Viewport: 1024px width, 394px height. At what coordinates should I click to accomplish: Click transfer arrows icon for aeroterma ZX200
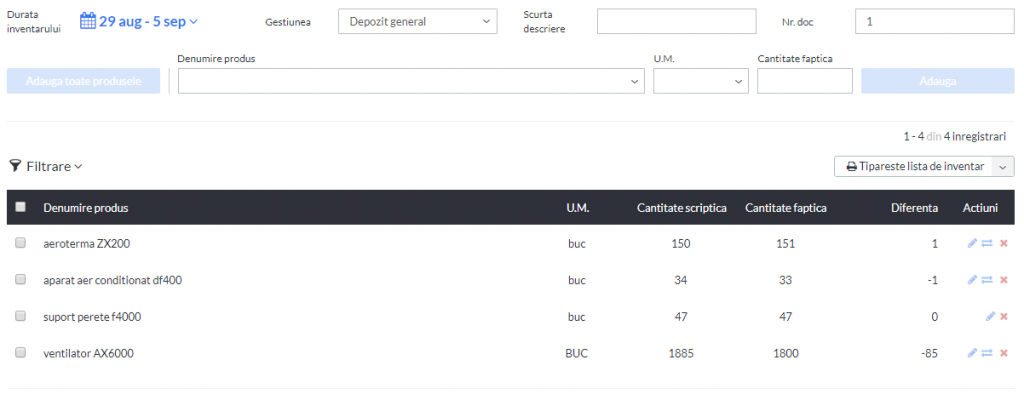click(987, 243)
